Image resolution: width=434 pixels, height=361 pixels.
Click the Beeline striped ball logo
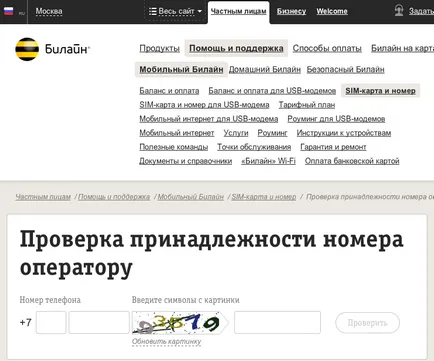27,49
